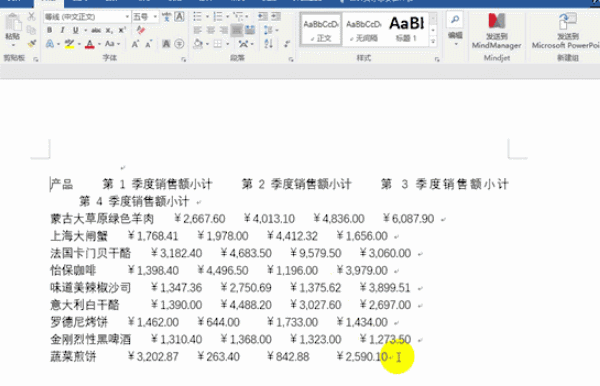600x386 pixels.
Task: Open Font dialog launcher
Action: [x=183, y=59]
